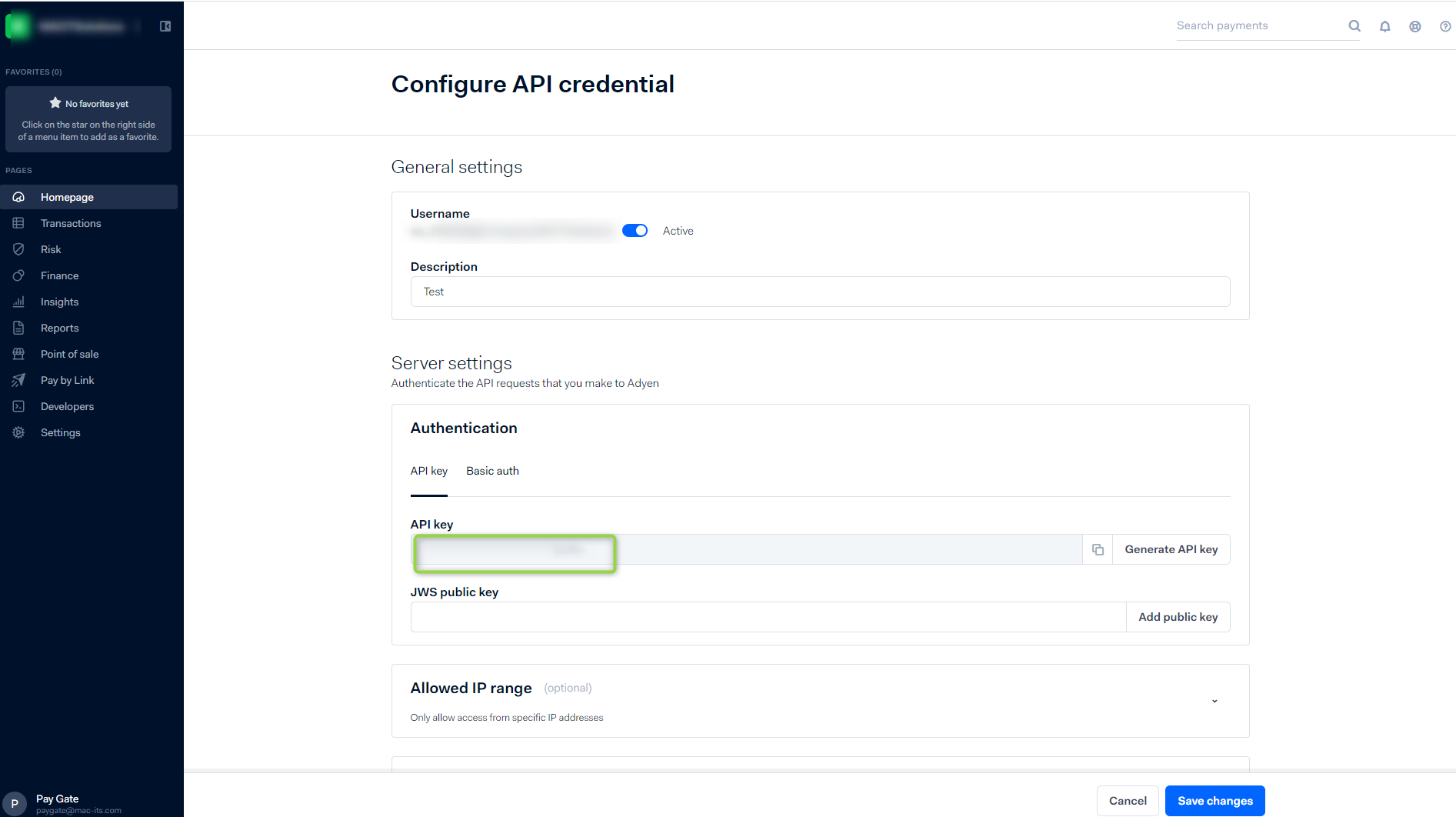Click the 'Only allow access from specific IP addresses' text
Screen dimensions: 1456x817
click(507, 718)
